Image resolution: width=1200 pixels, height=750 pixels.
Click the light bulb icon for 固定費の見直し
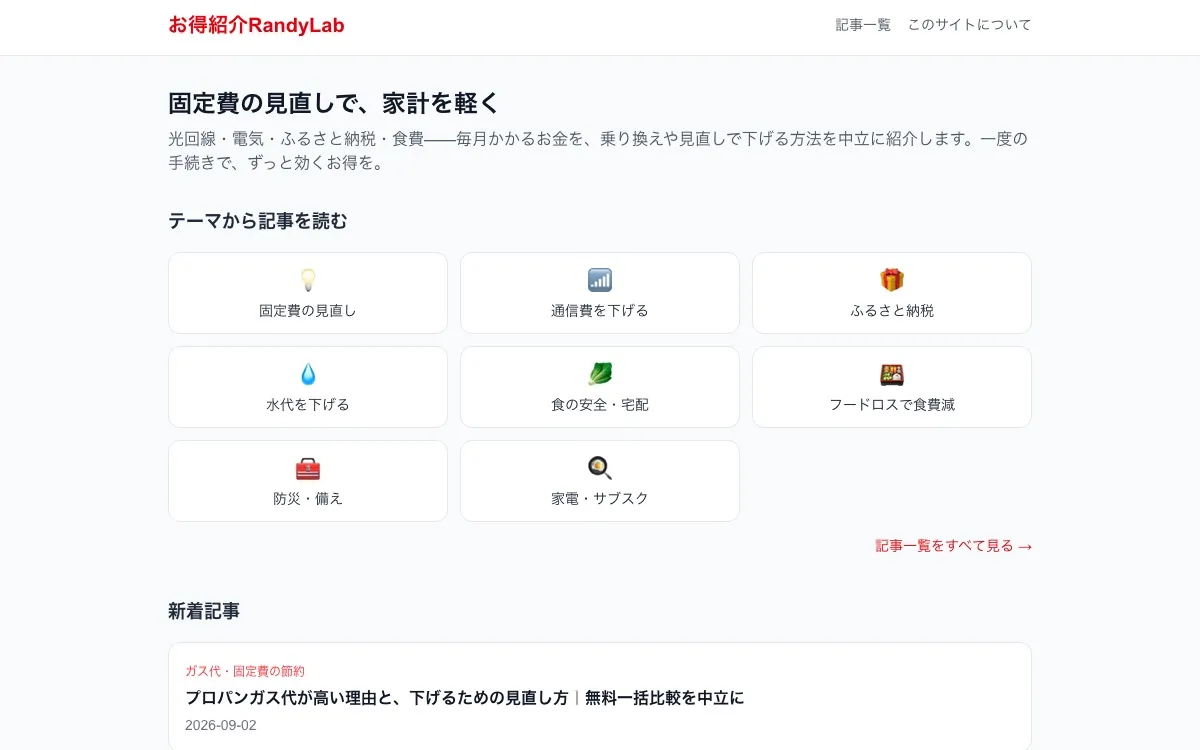click(308, 280)
